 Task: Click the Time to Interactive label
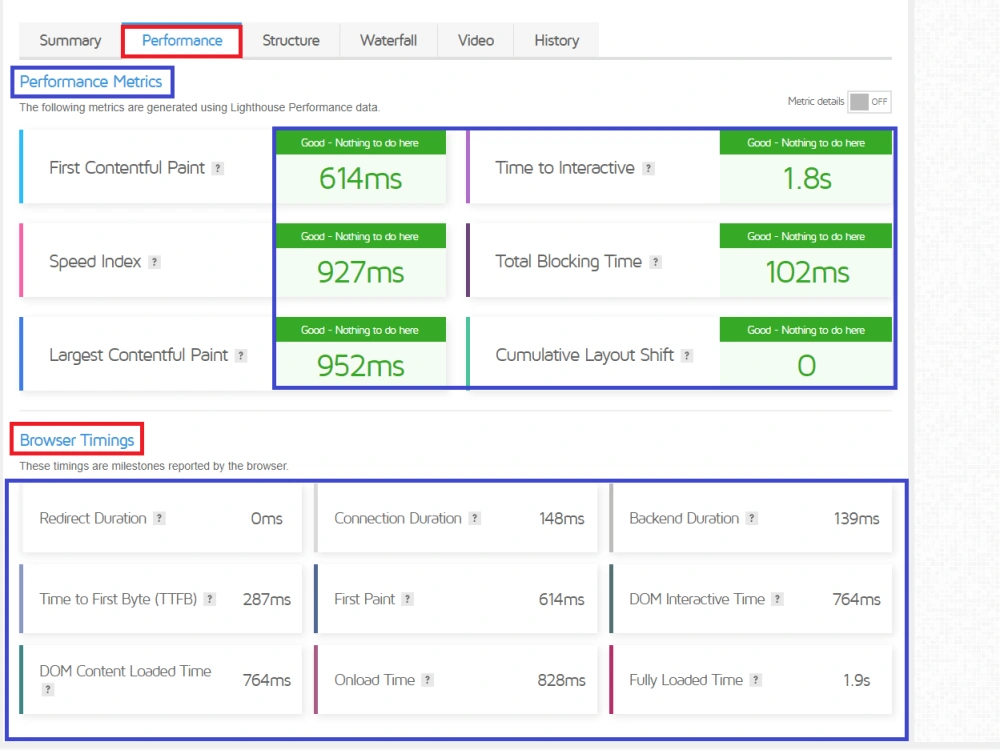point(565,168)
